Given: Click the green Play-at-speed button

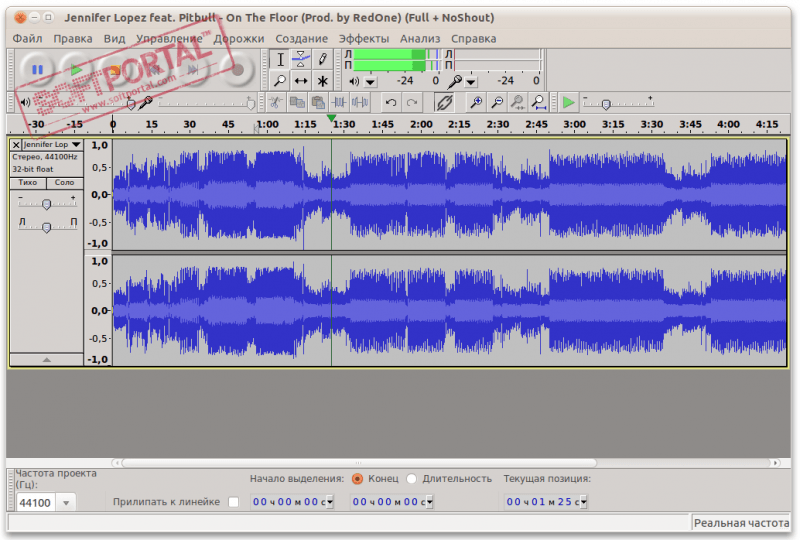Looking at the screenshot, I should coord(568,103).
